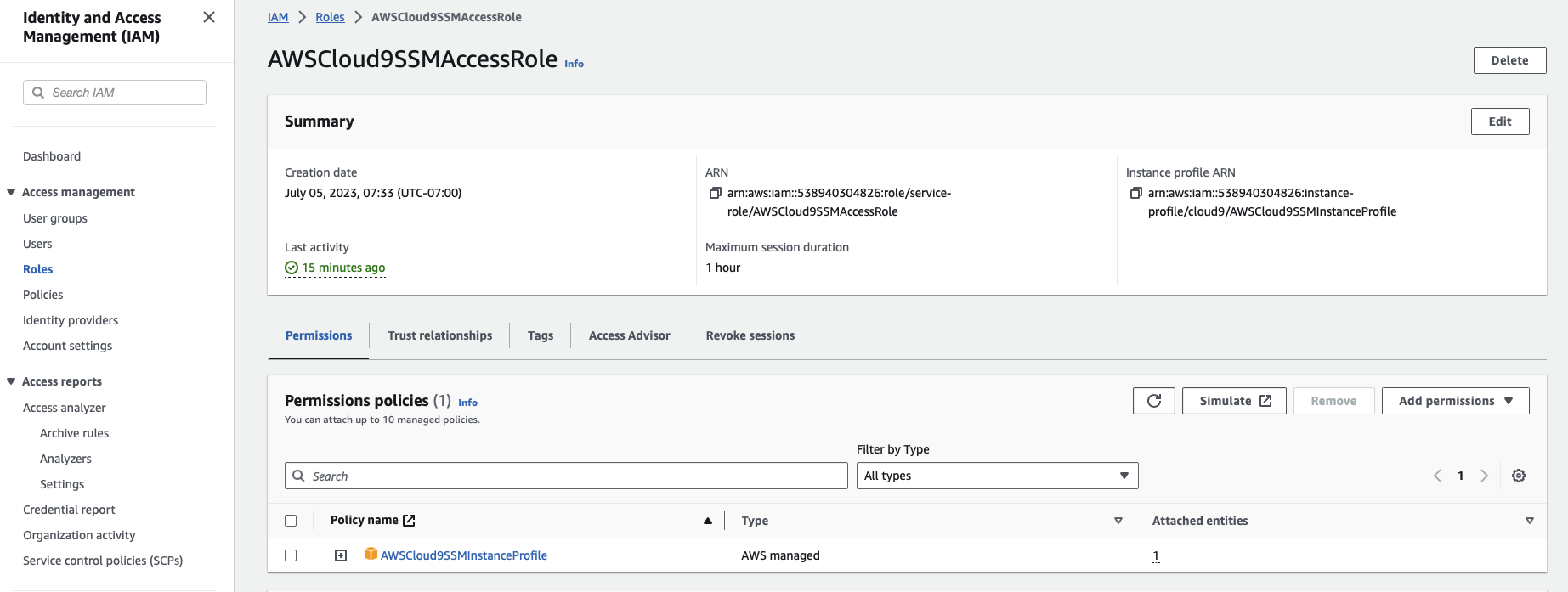Screen dimensions: 1568x592
Task: Open Info link beside Permissions policies
Action: coord(468,403)
